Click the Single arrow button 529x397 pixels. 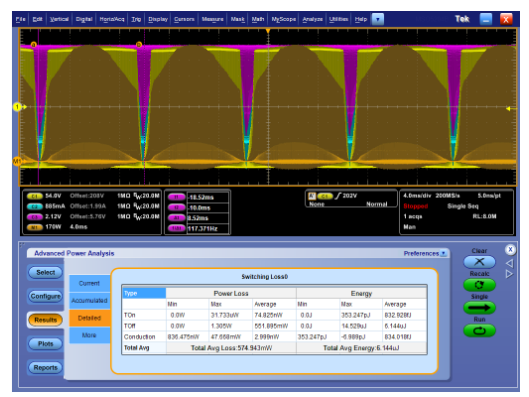[x=479, y=308]
